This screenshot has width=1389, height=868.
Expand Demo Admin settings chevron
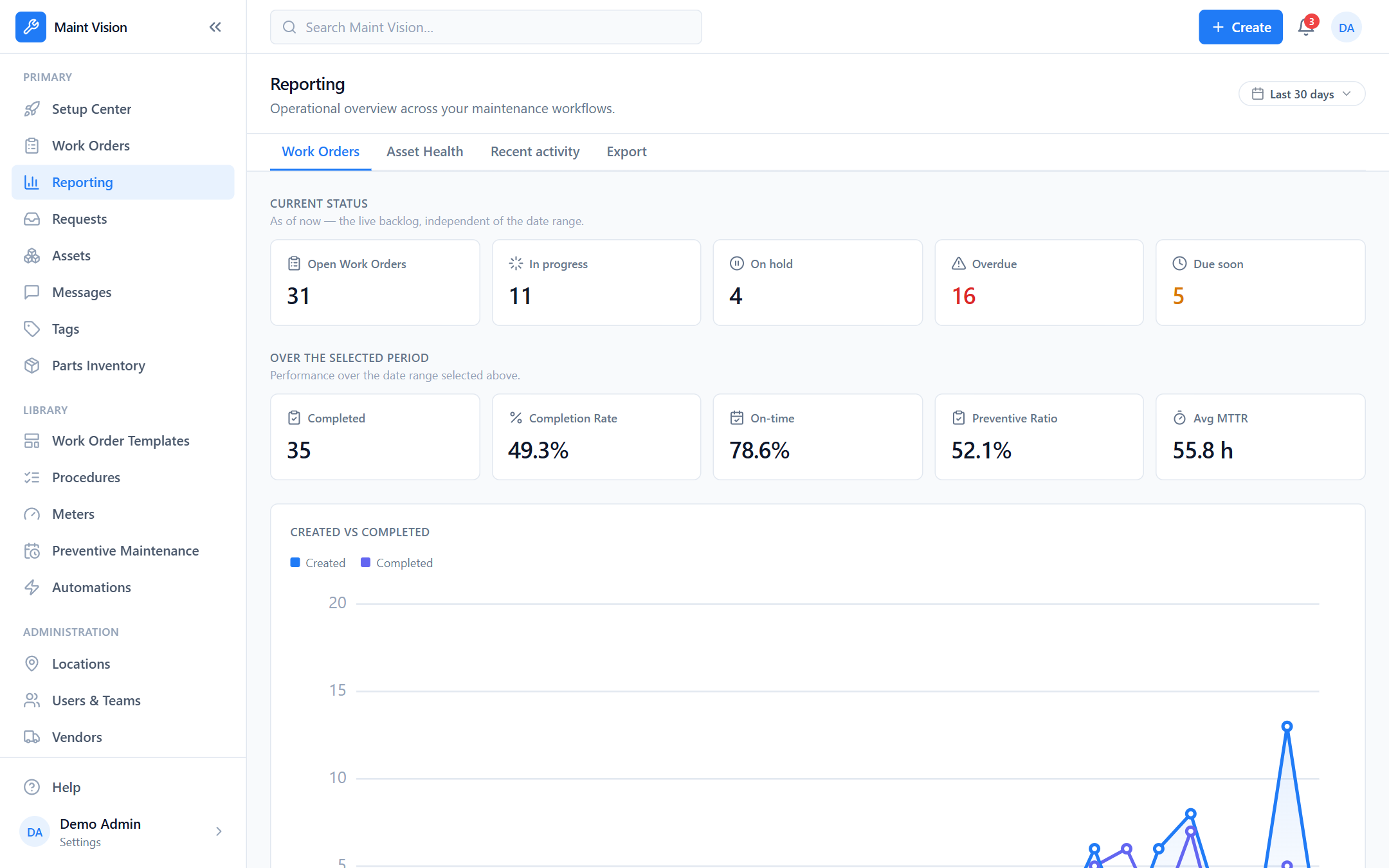[x=219, y=831]
